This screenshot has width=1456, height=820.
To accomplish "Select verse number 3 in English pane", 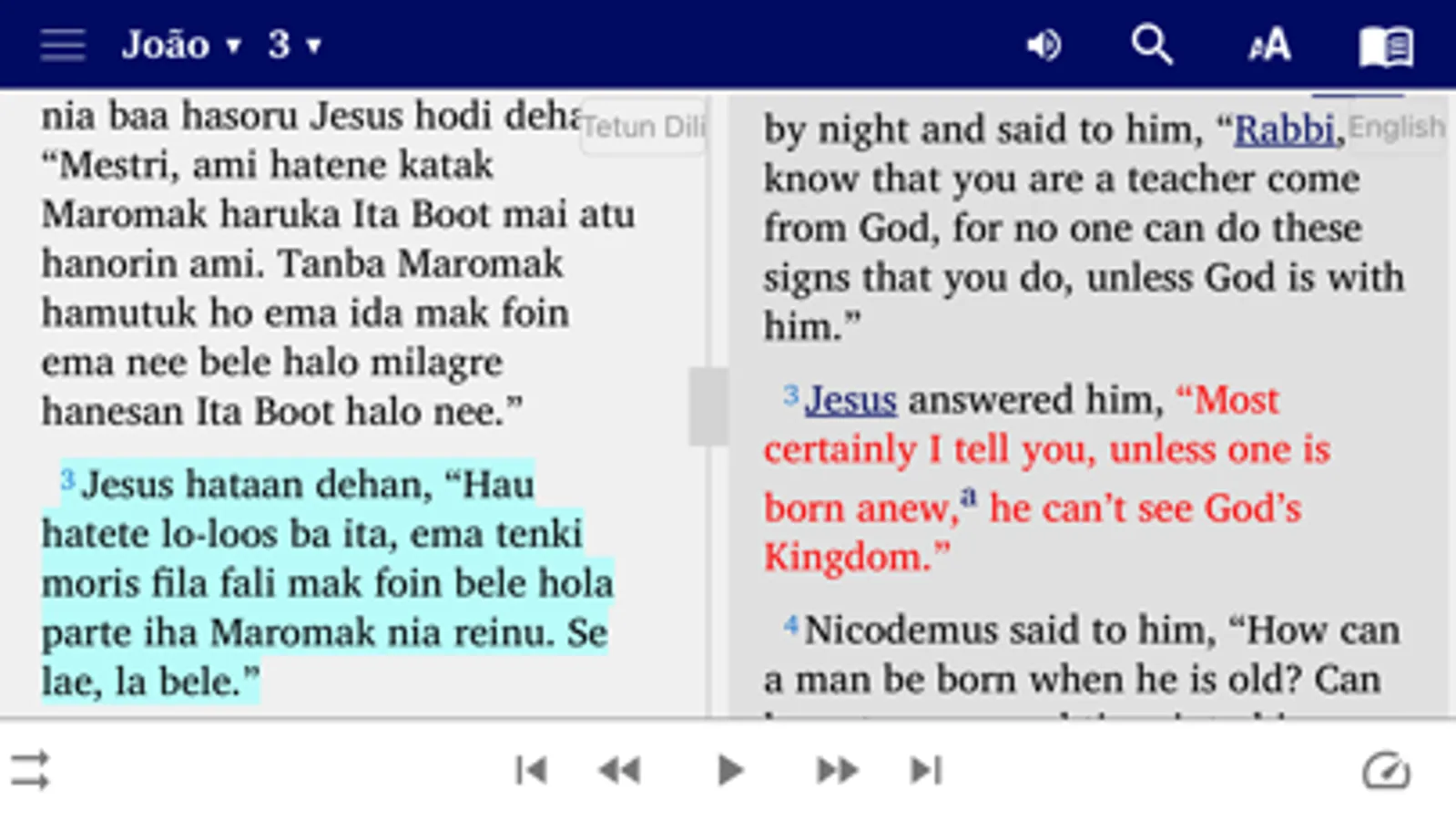I will [791, 395].
